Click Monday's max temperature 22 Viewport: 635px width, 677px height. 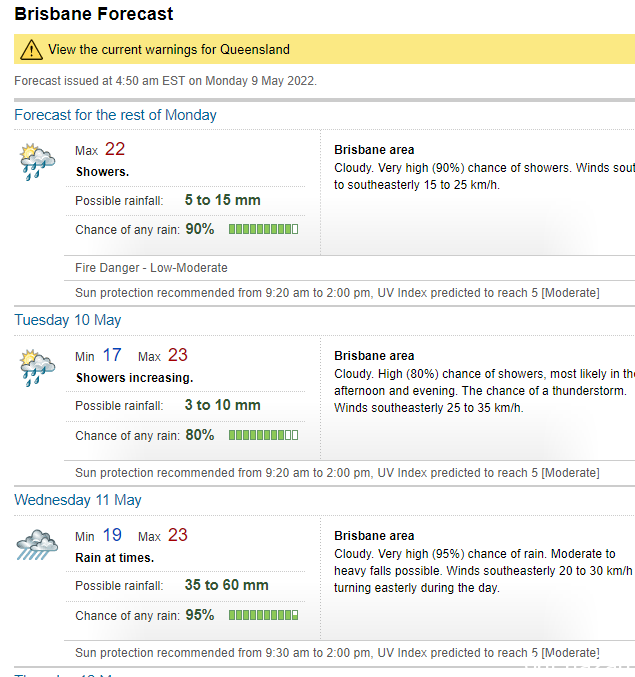coord(115,149)
